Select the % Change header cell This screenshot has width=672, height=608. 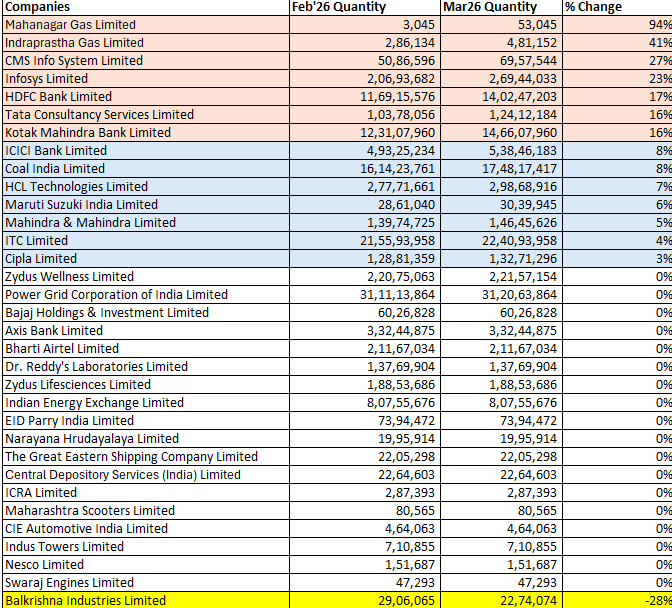(x=618, y=7)
